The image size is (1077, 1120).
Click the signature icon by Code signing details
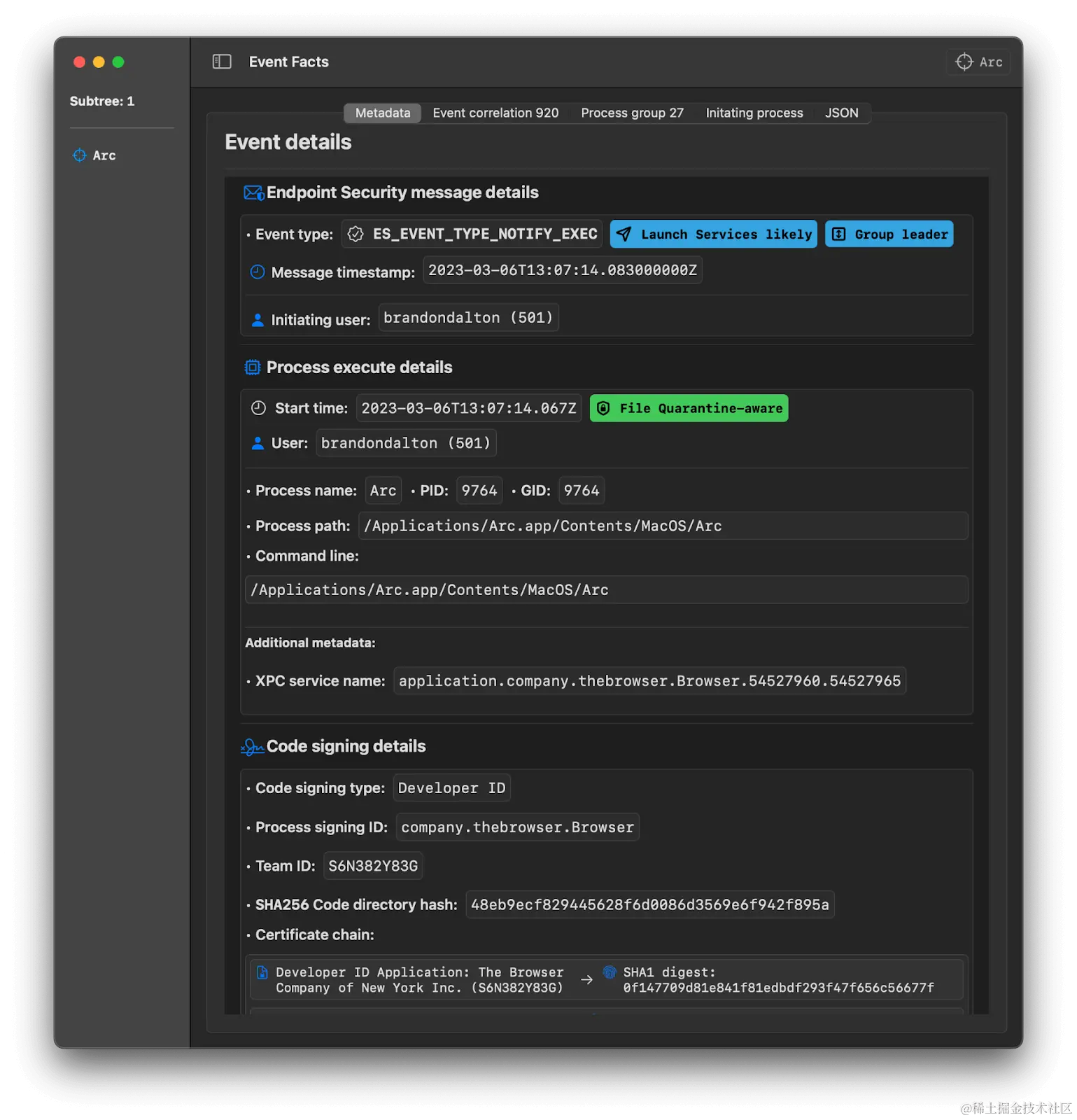click(x=253, y=747)
